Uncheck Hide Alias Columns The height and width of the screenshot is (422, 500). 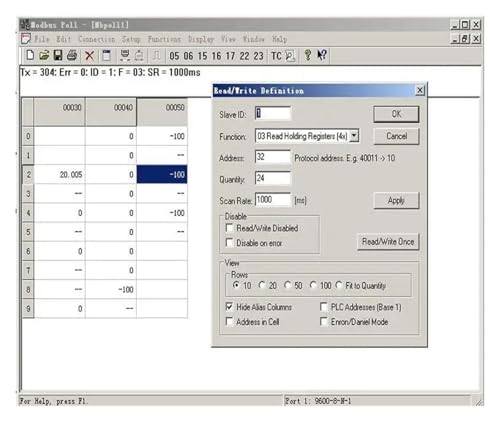pos(229,307)
